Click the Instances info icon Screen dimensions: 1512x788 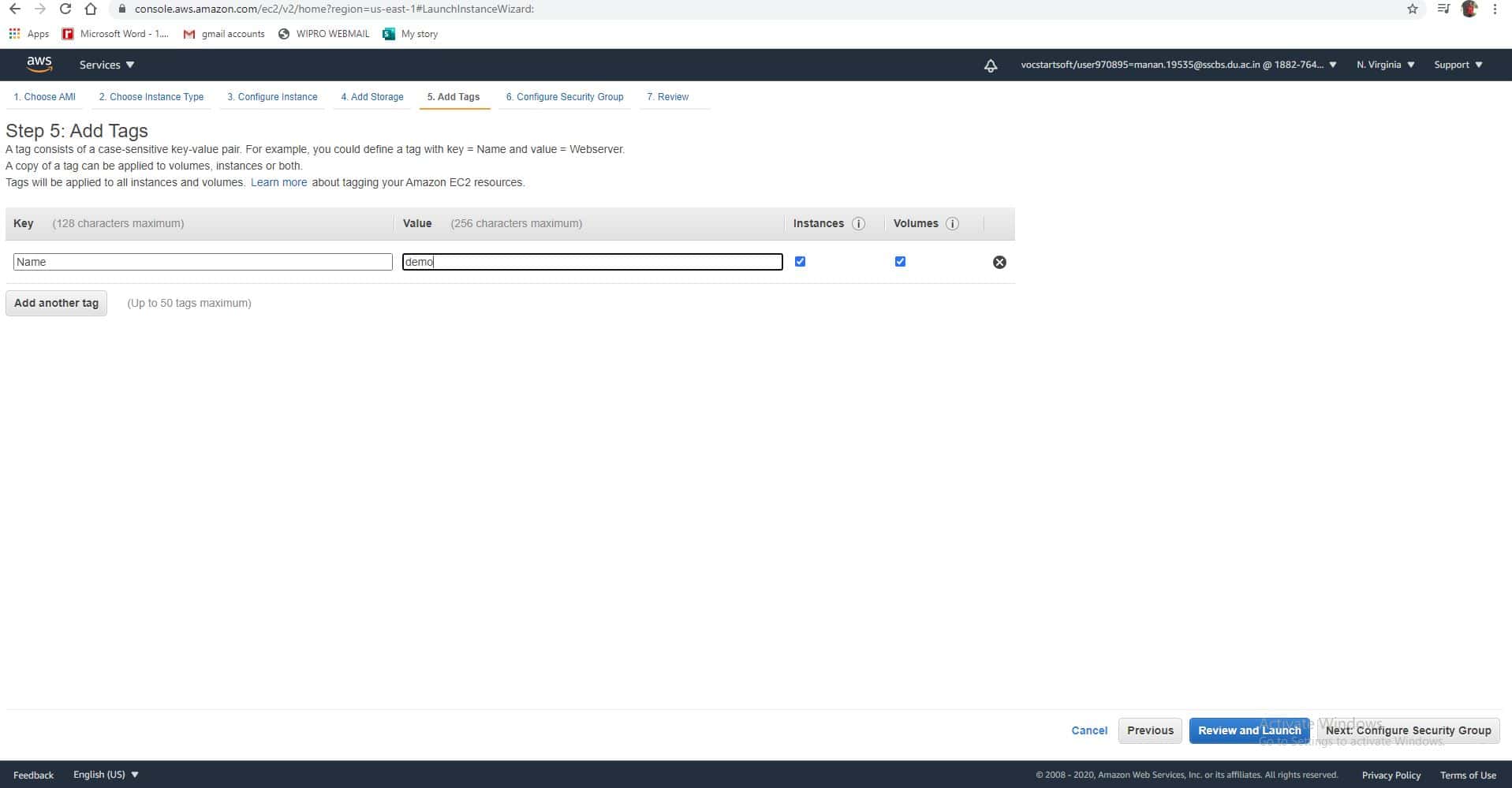[859, 224]
